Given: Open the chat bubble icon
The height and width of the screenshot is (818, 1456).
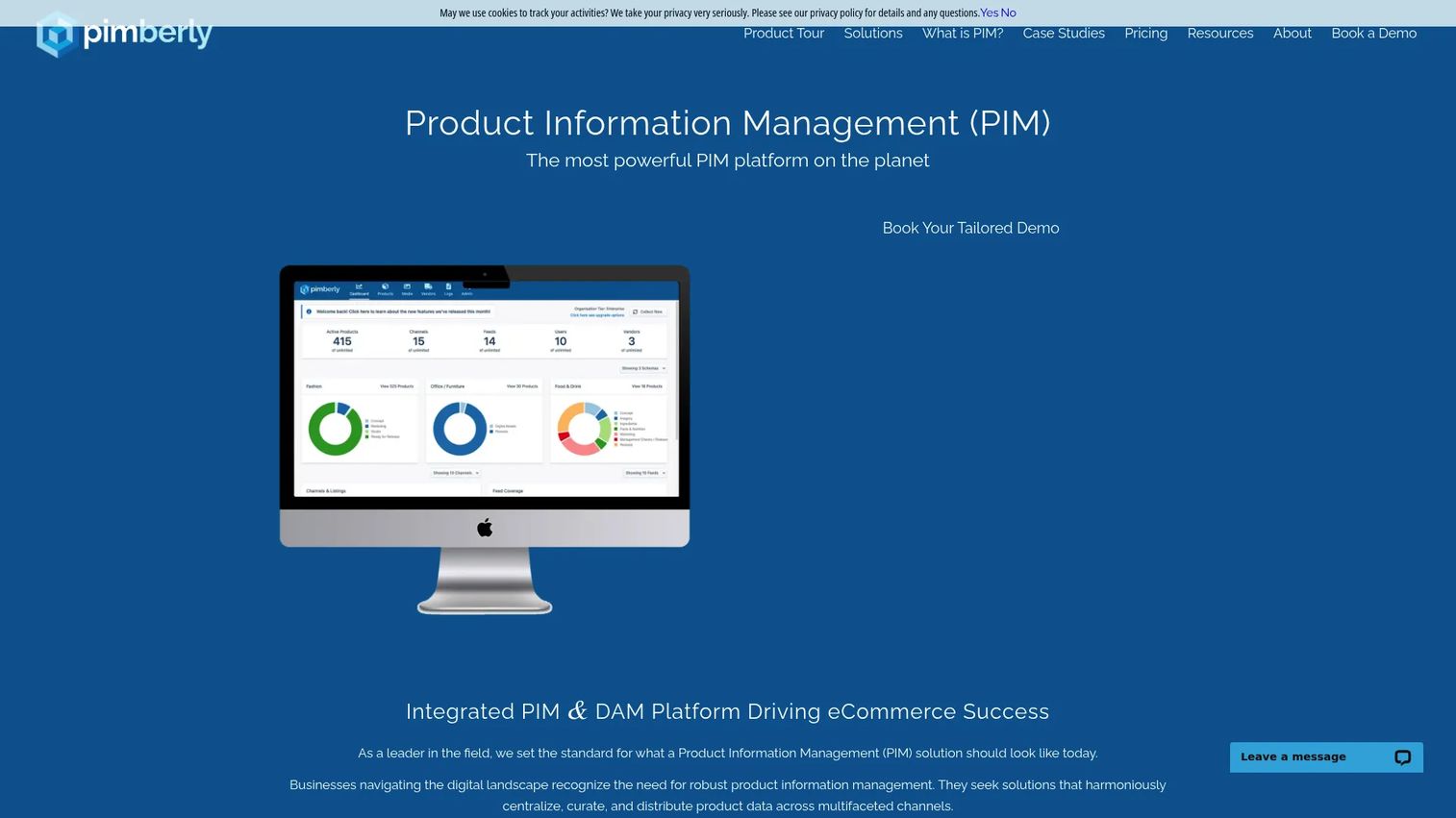Looking at the screenshot, I should [x=1402, y=757].
